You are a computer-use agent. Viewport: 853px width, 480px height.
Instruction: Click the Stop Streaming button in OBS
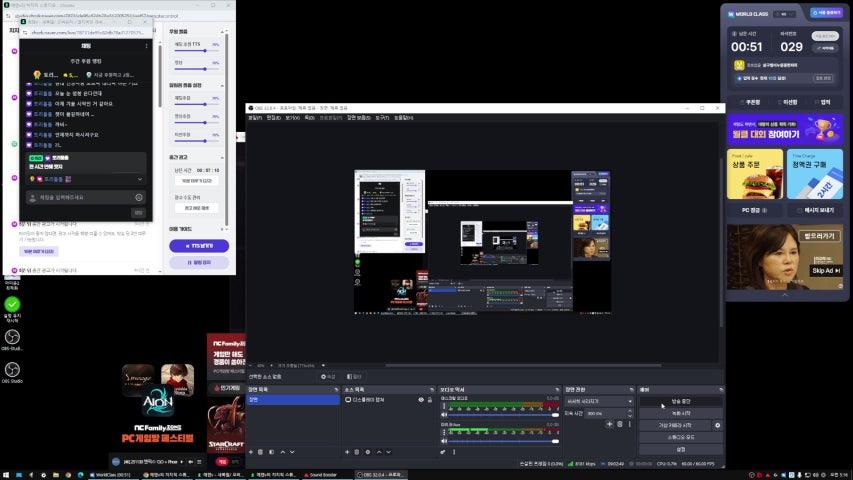point(680,401)
